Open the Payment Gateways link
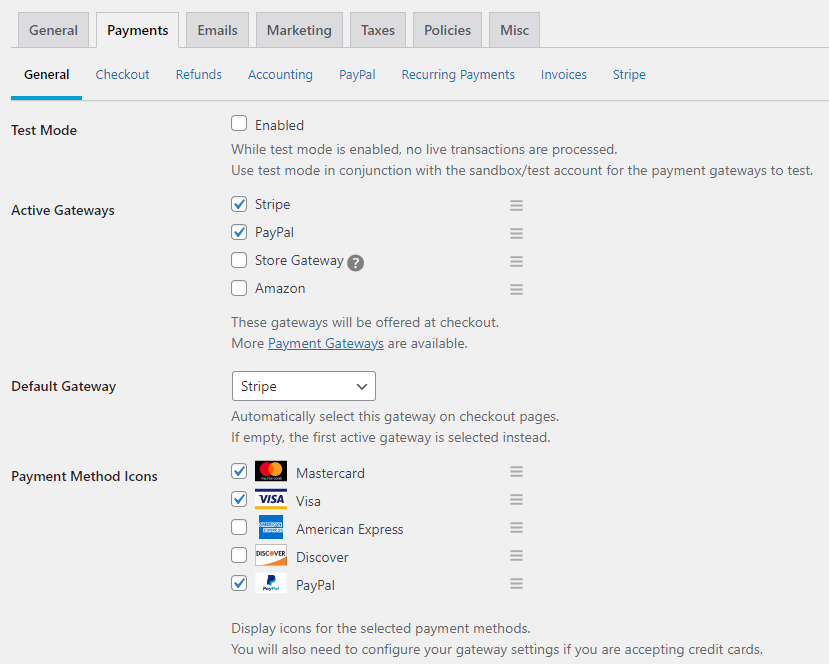The image size is (829, 664). pyautogui.click(x=325, y=343)
